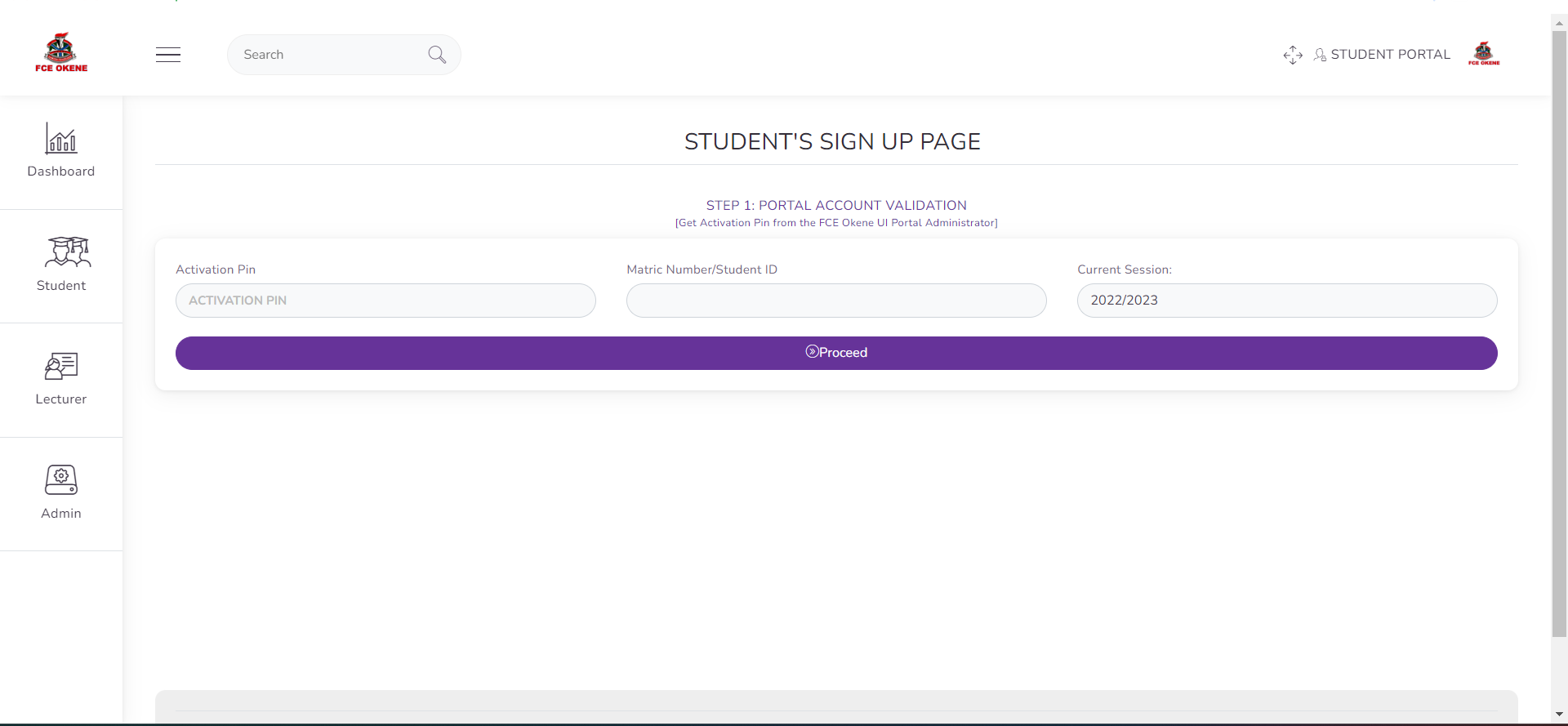The width and height of the screenshot is (1568, 726).
Task: Click the FCE Okene logo in header
Action: coord(61,54)
